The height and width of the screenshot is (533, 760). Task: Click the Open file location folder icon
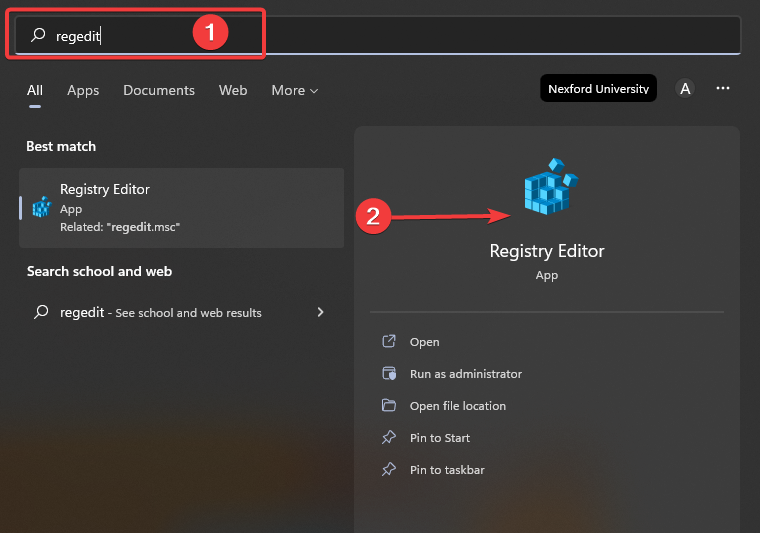[x=389, y=406]
